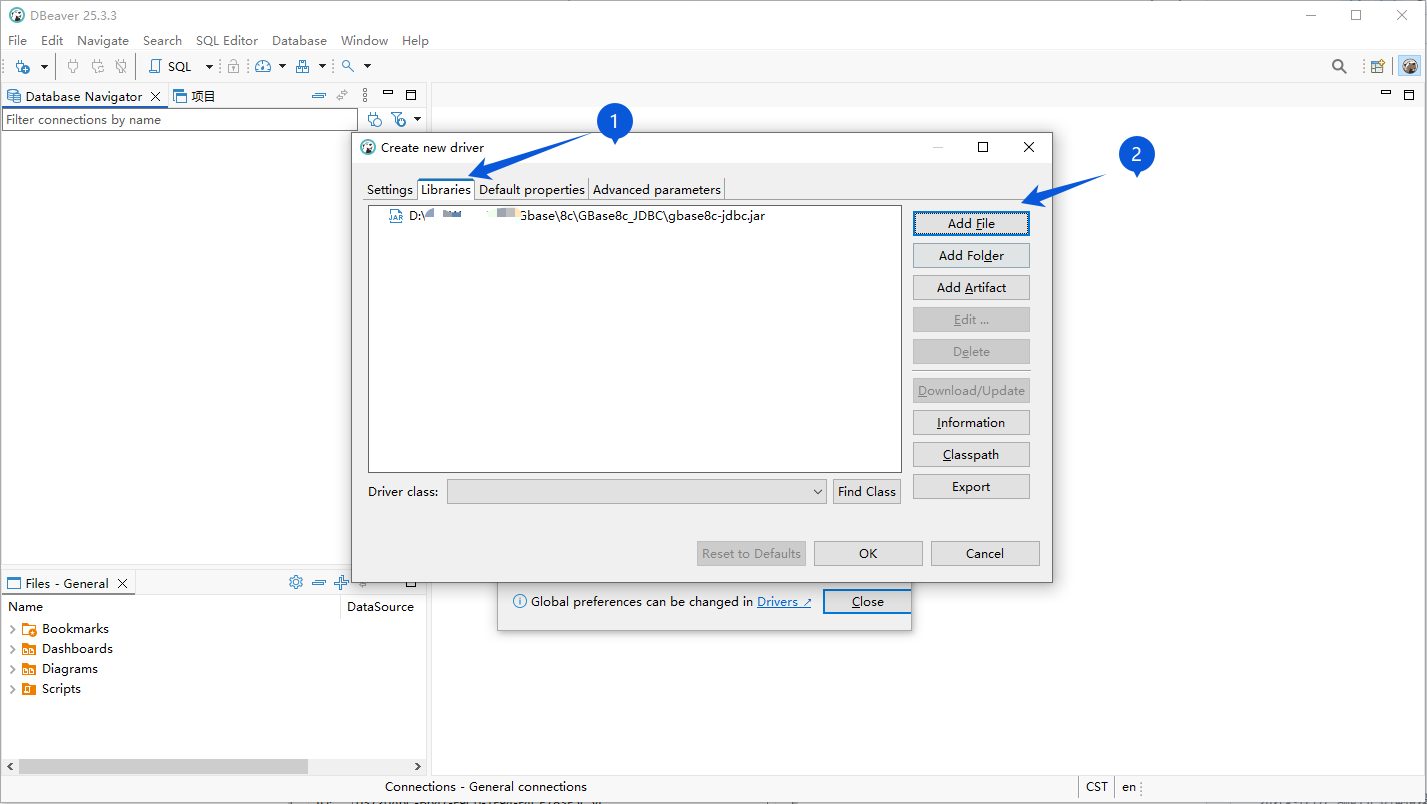Open the Drivers preferences link
1427x804 pixels.
tap(784, 602)
